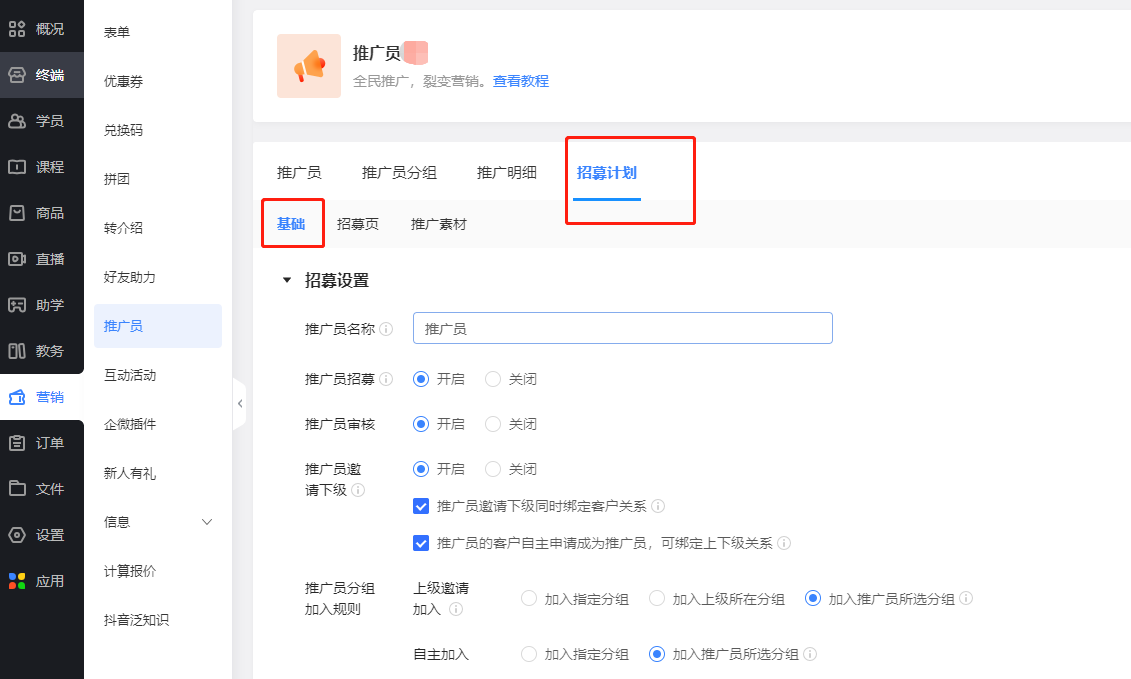The image size is (1131, 679).
Task: Select 关闭 radio for 推广员招募
Action: (493, 379)
